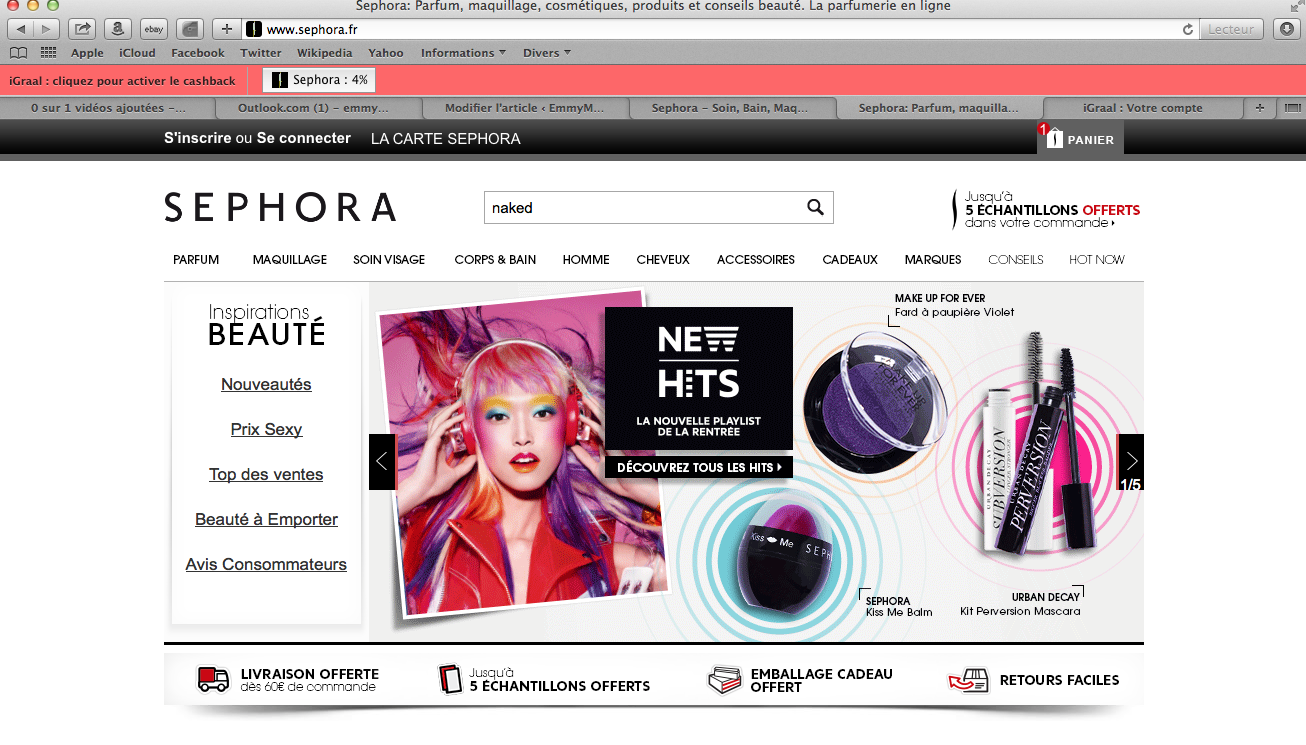The image size is (1306, 745).
Task: Open the Wikipedia bookmark
Action: click(x=325, y=53)
